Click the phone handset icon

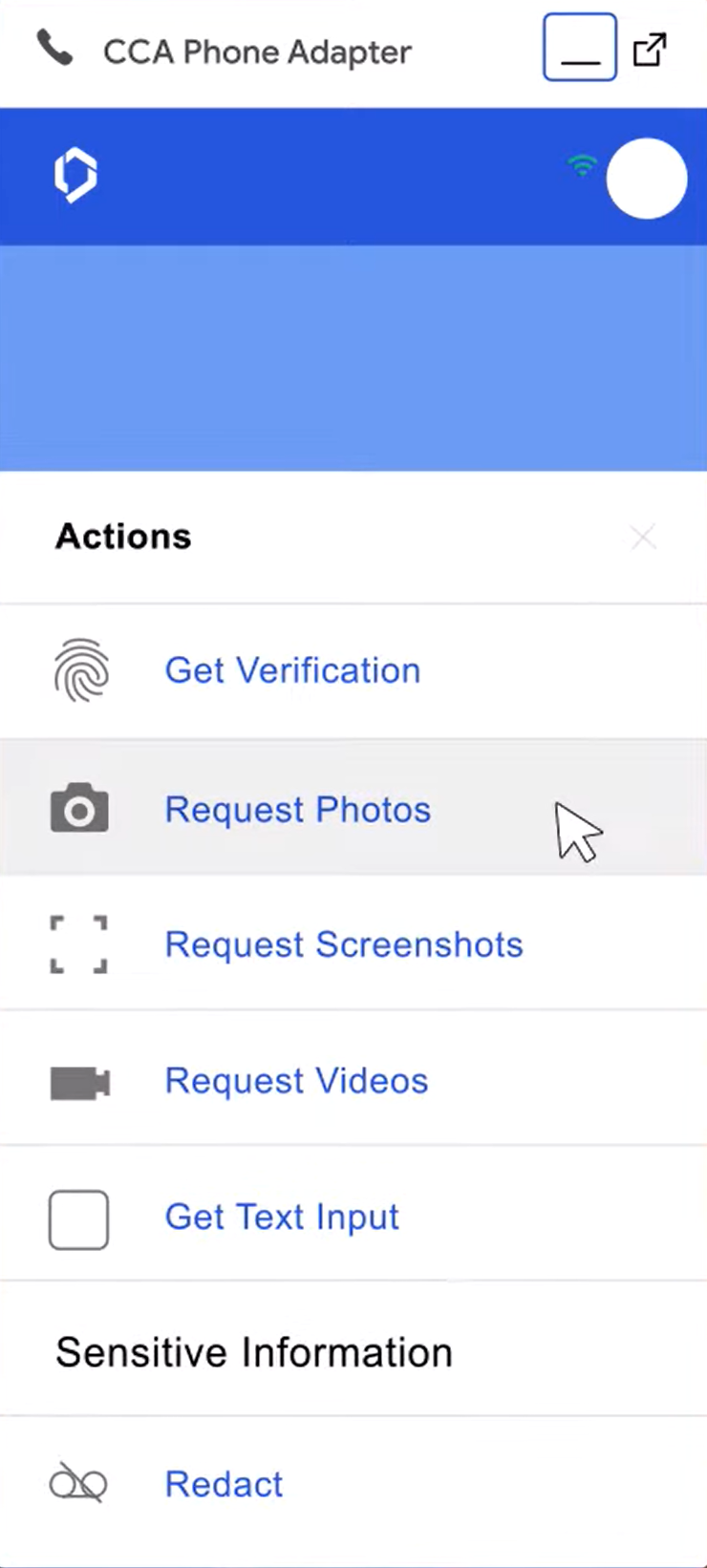[x=54, y=48]
